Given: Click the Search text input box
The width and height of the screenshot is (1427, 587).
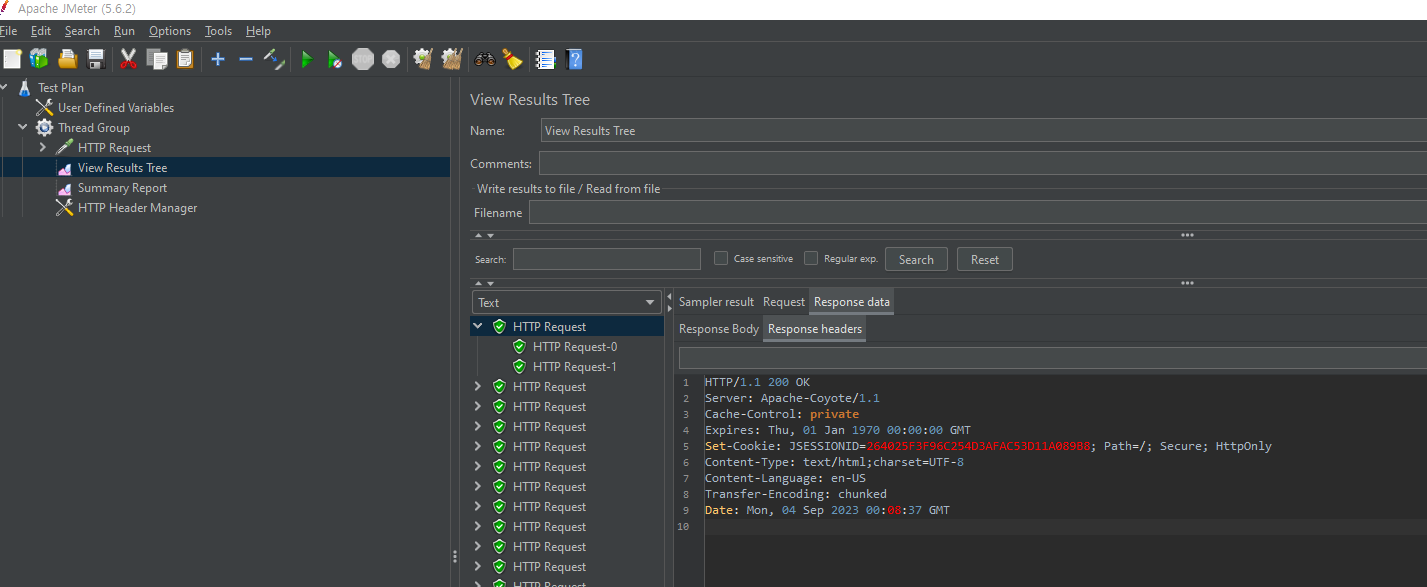Looking at the screenshot, I should click(x=607, y=259).
